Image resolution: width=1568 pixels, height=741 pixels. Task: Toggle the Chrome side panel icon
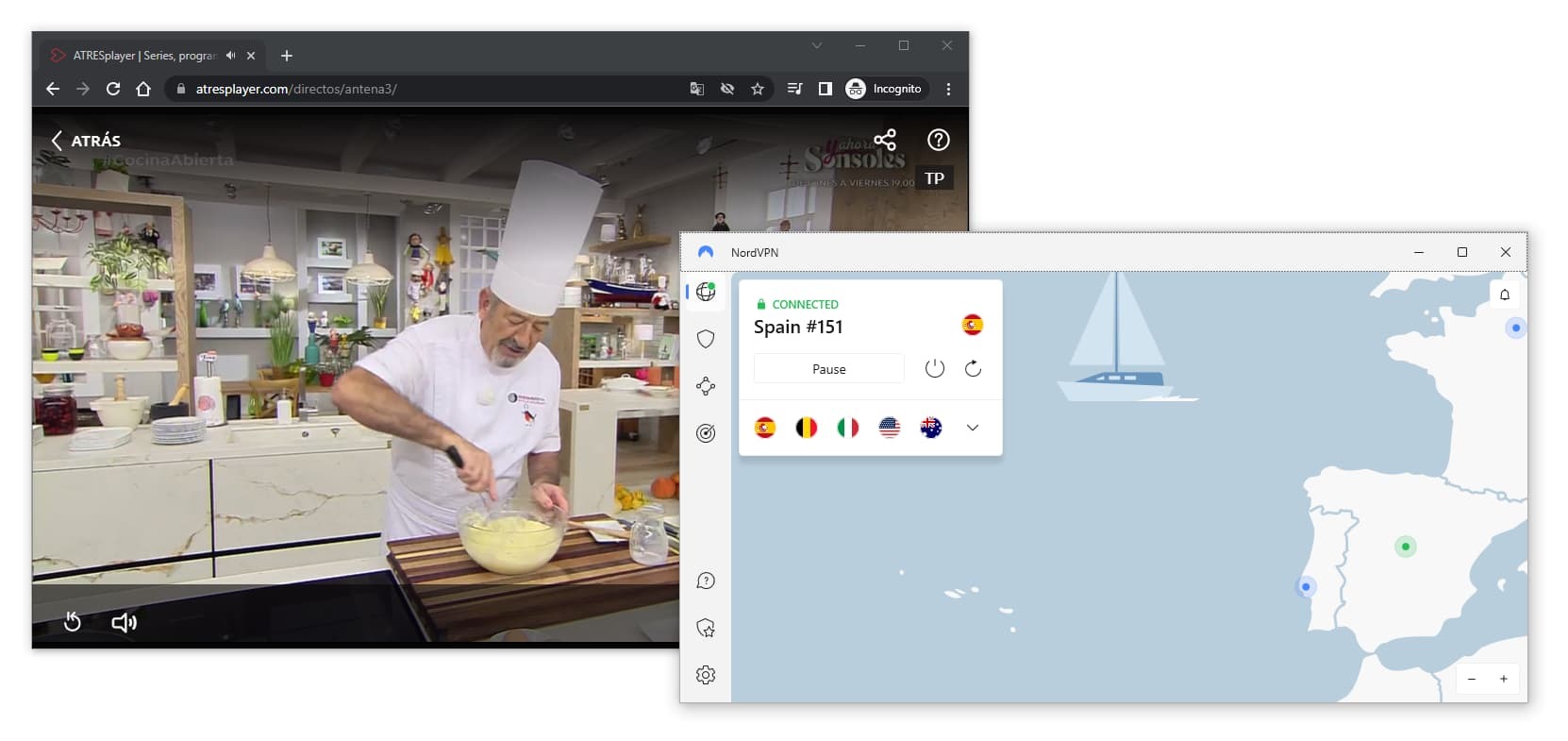[826, 89]
